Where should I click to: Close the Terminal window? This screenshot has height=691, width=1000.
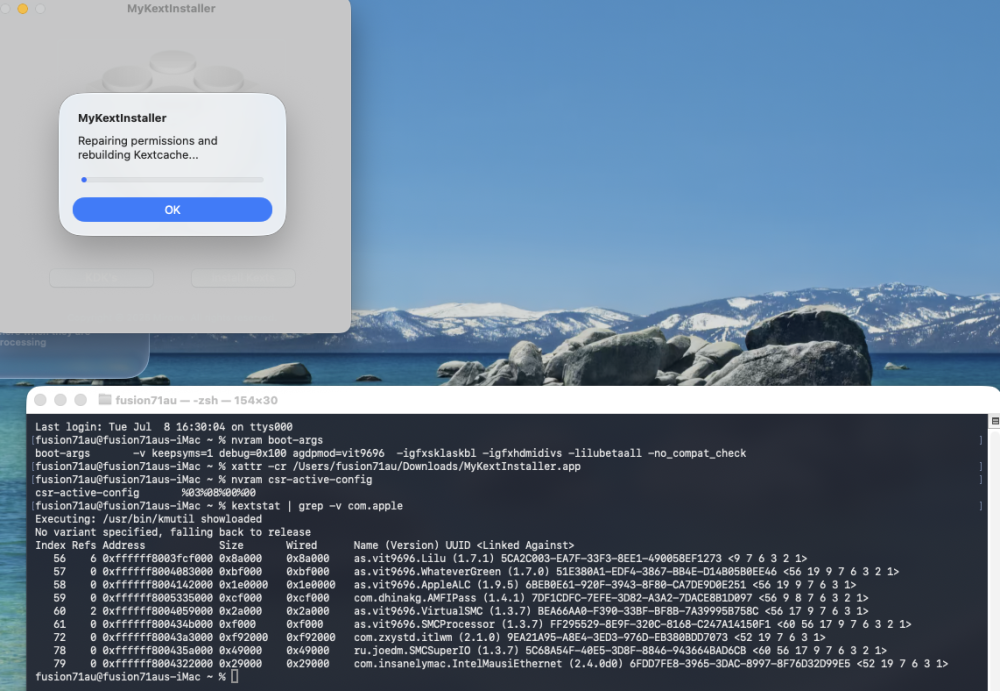(x=40, y=399)
